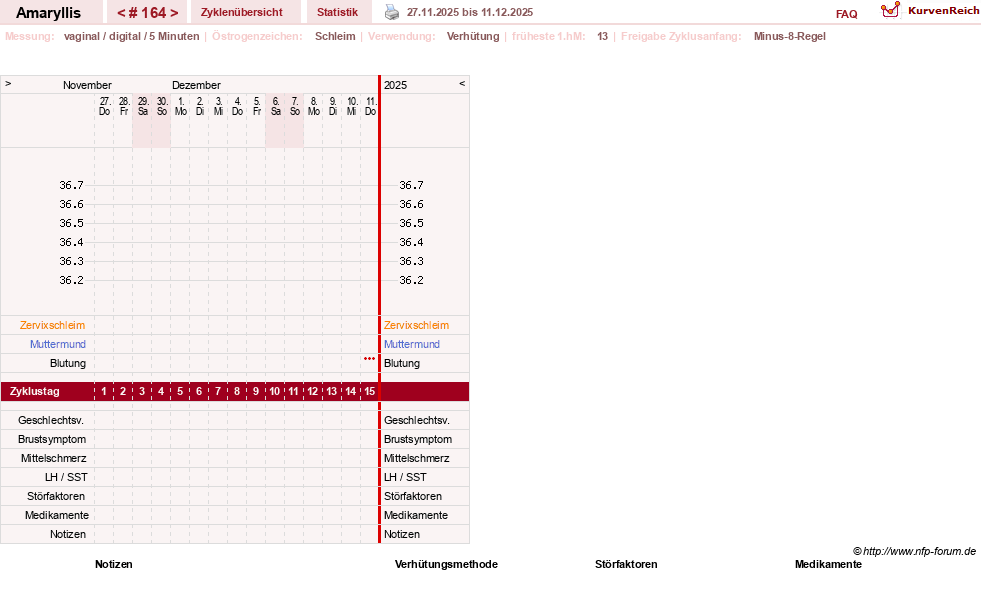The image size is (981, 603).
Task: Click the 'Verhütung' usage value
Action: pos(473,36)
